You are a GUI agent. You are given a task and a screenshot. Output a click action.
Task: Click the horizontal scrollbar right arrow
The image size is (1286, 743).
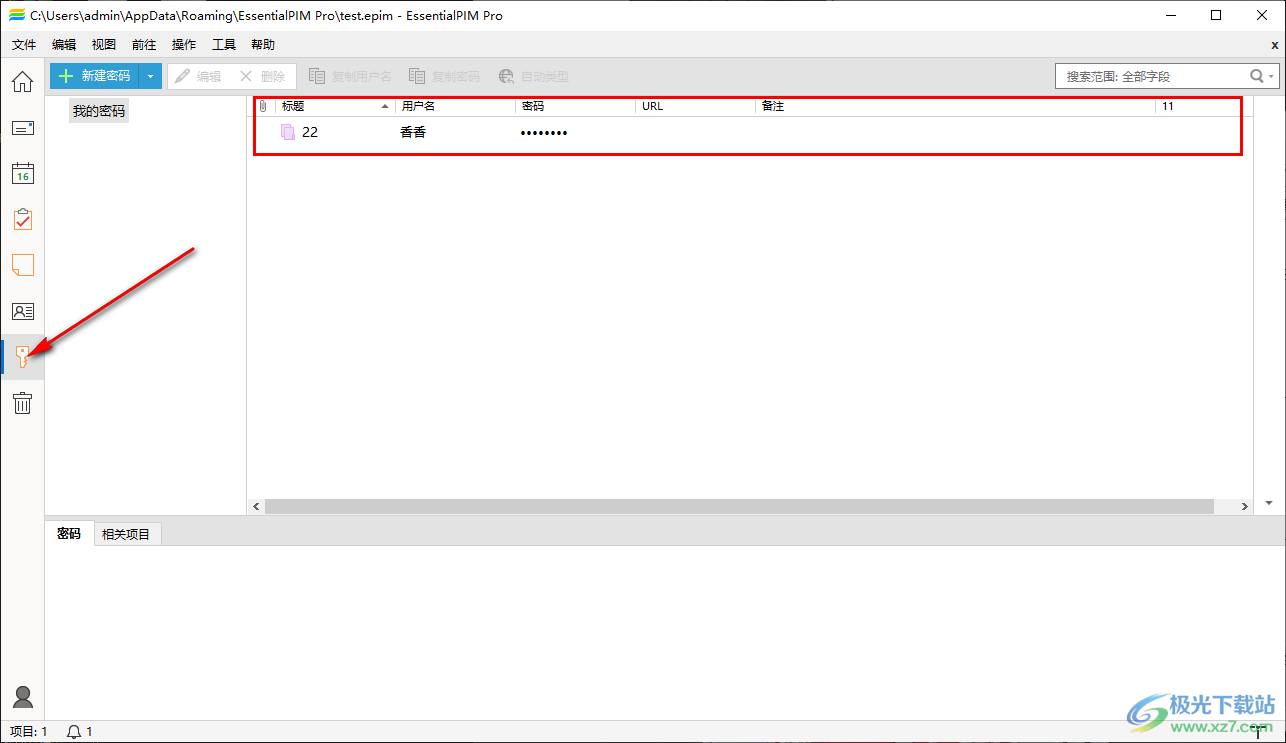click(1244, 507)
